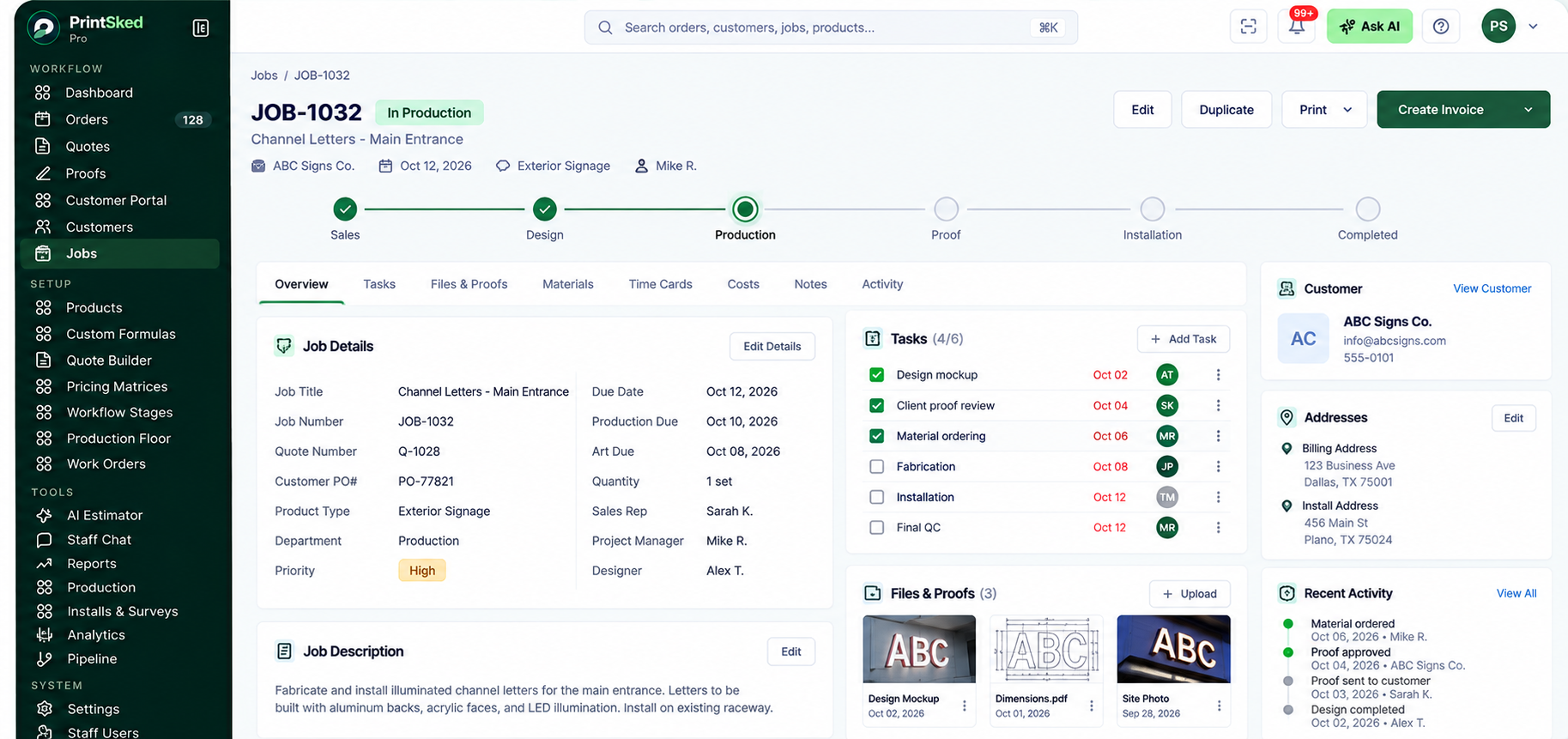
Task: Click the Add Task button
Action: click(x=1184, y=339)
